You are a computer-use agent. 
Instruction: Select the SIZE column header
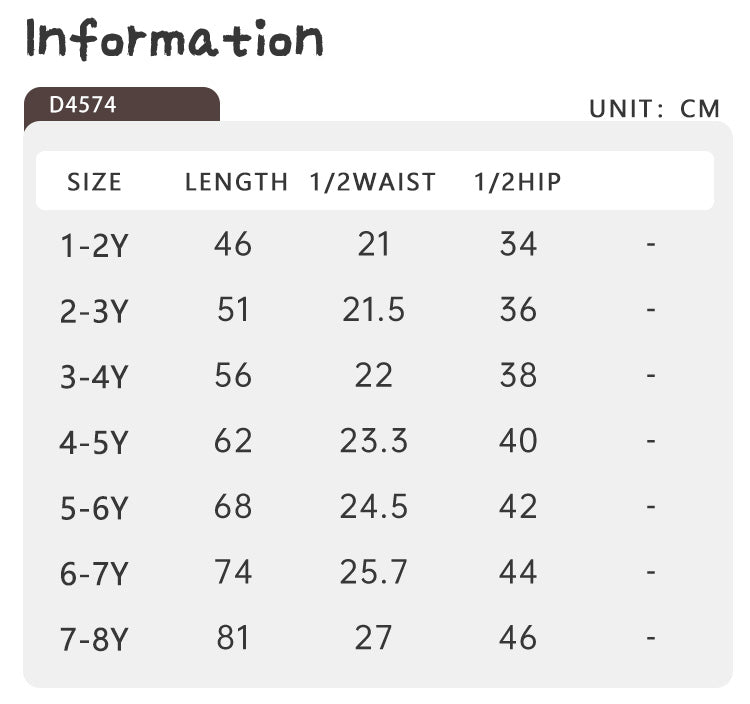click(94, 182)
